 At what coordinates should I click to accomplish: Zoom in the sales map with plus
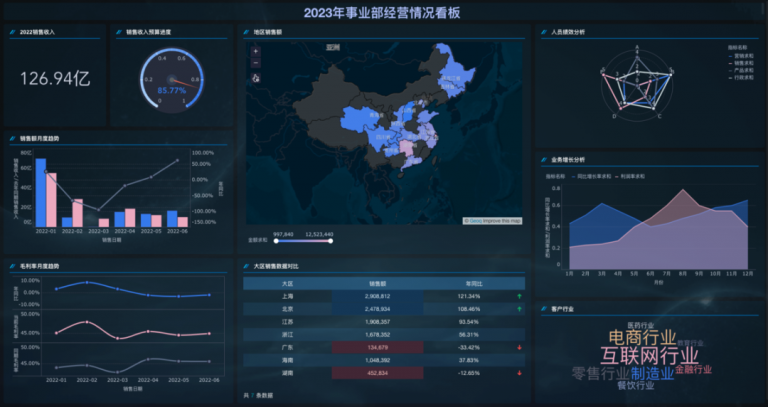pyautogui.click(x=256, y=51)
